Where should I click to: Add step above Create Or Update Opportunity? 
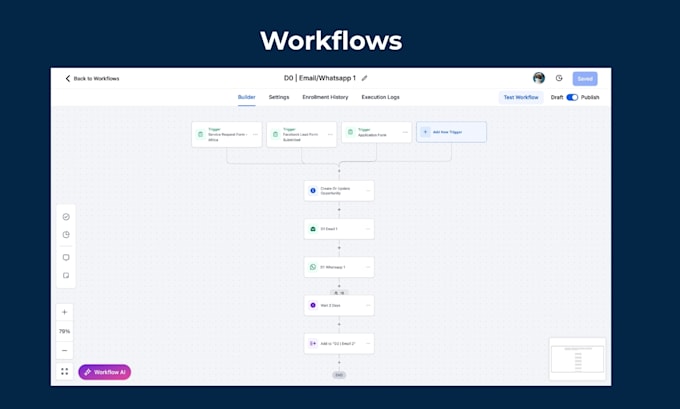(339, 171)
